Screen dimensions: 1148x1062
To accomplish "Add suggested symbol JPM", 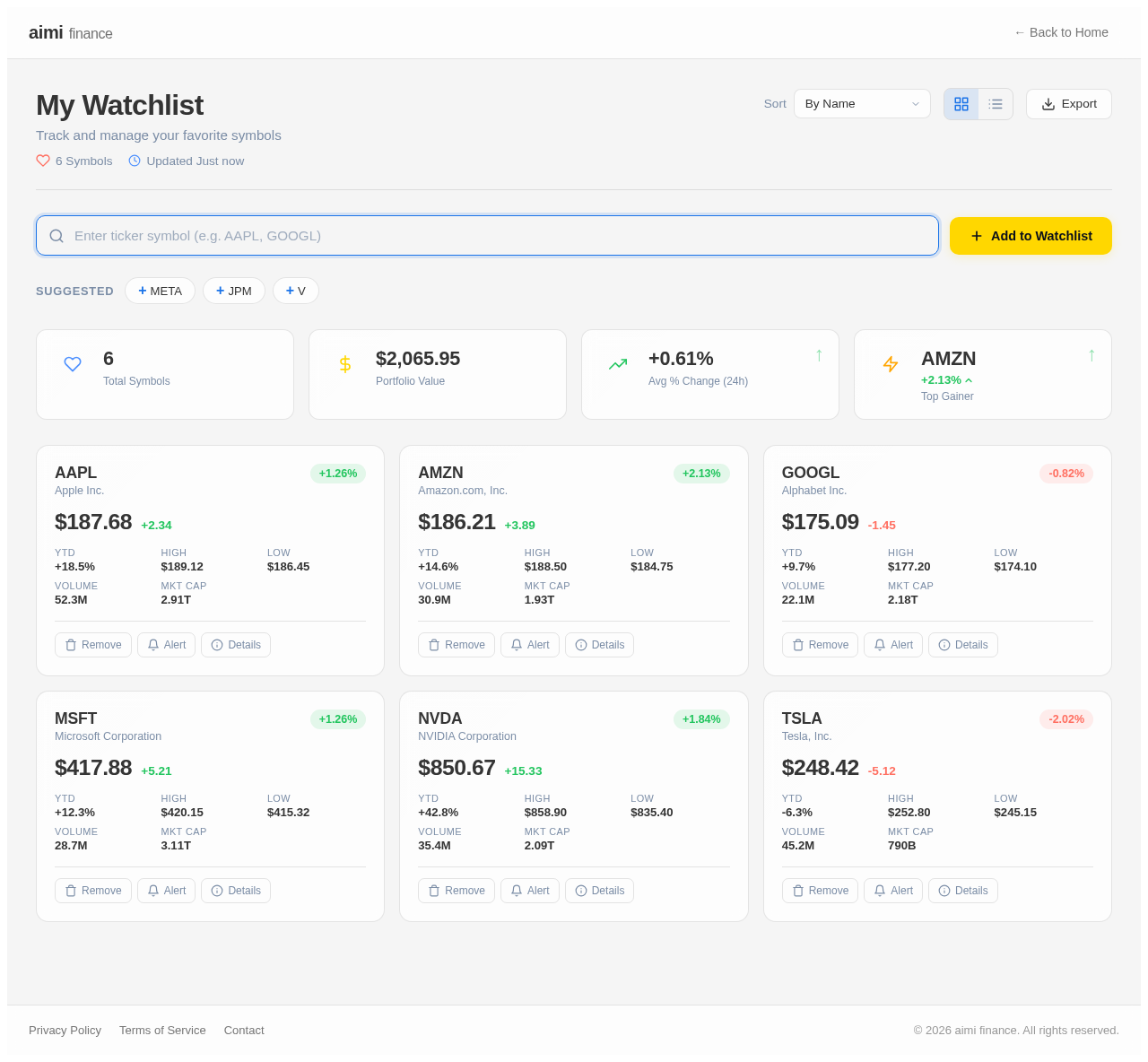I will [234, 291].
